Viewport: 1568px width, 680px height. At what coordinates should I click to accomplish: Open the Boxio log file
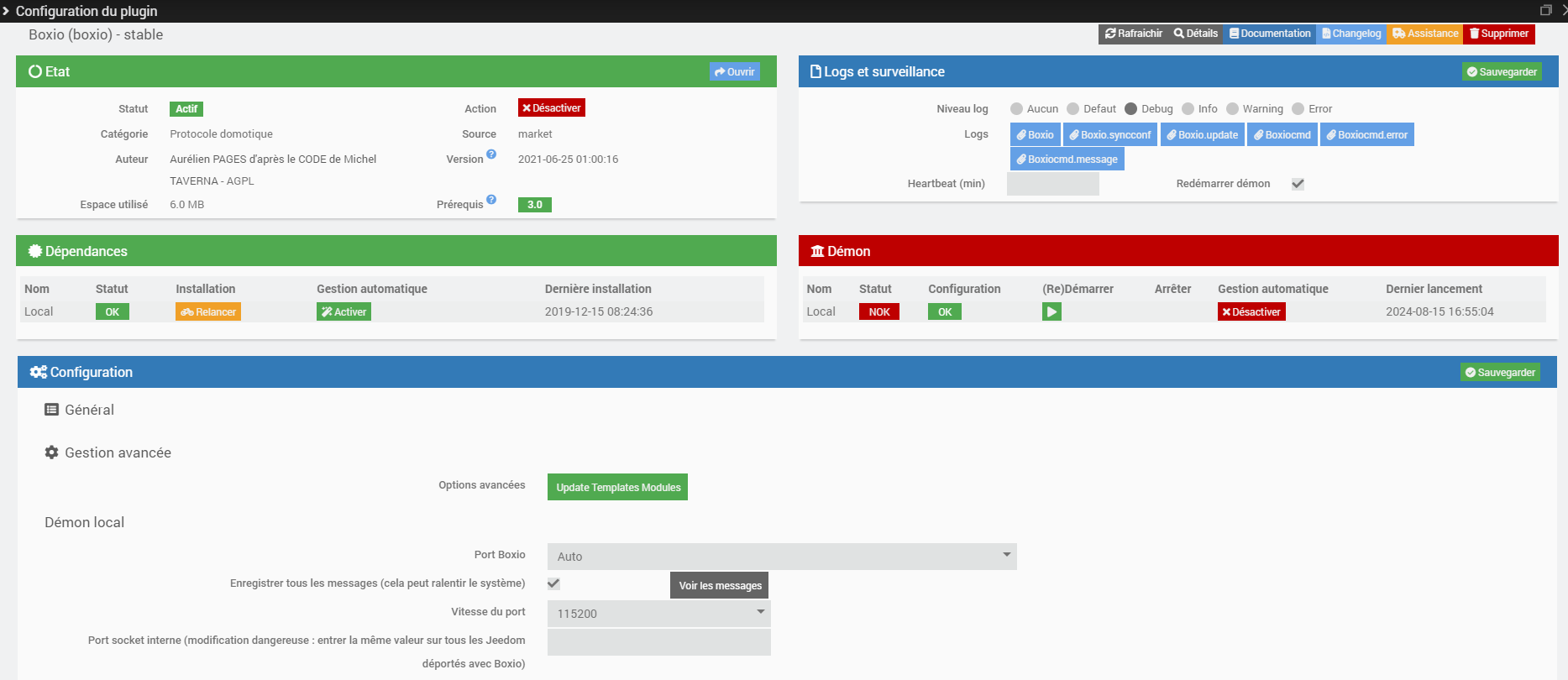1035,134
